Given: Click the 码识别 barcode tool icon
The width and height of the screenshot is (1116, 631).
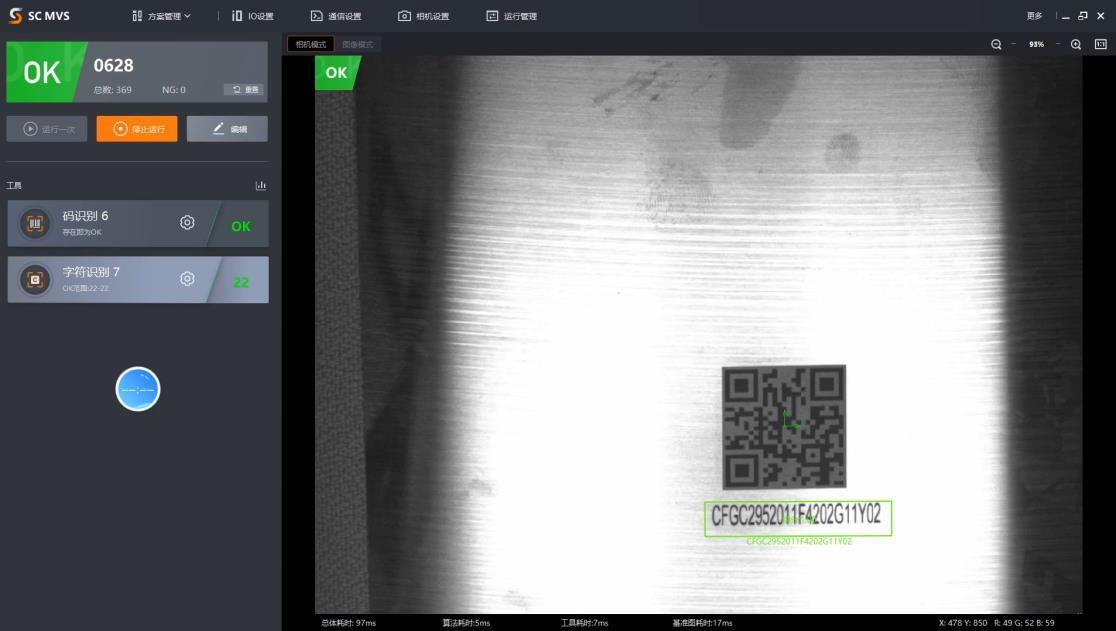Looking at the screenshot, I should point(35,224).
